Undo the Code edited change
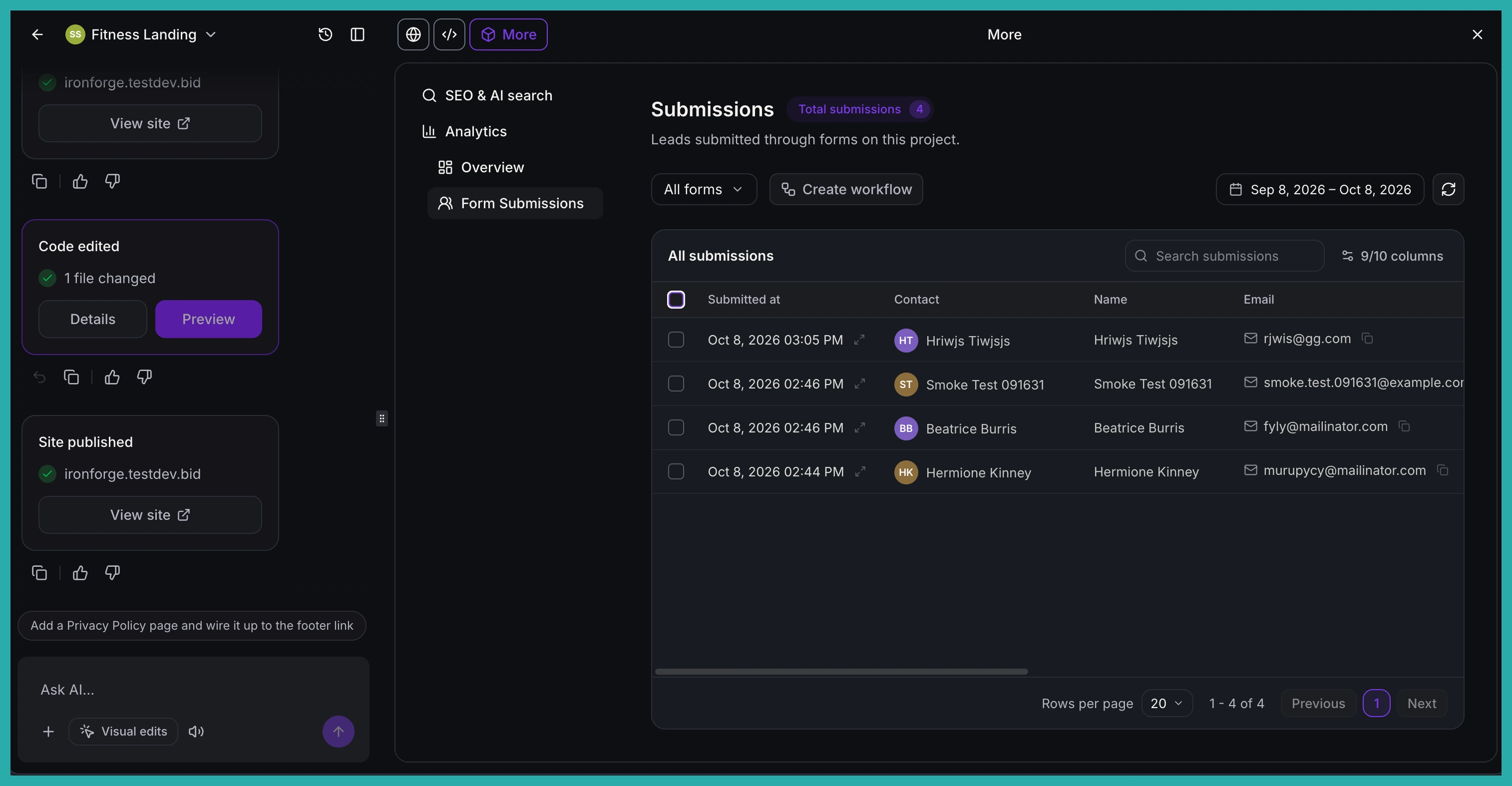 pos(39,377)
